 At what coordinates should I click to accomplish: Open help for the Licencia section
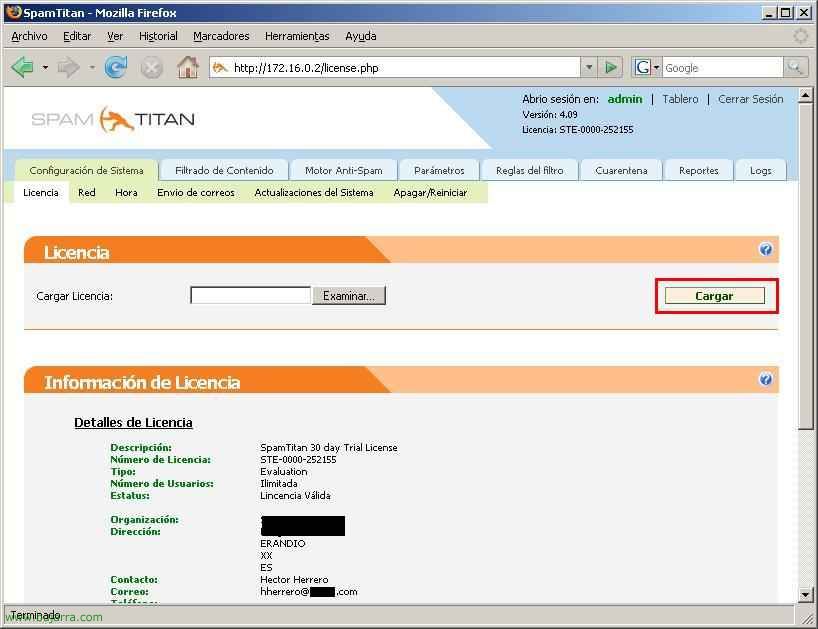click(x=765, y=249)
